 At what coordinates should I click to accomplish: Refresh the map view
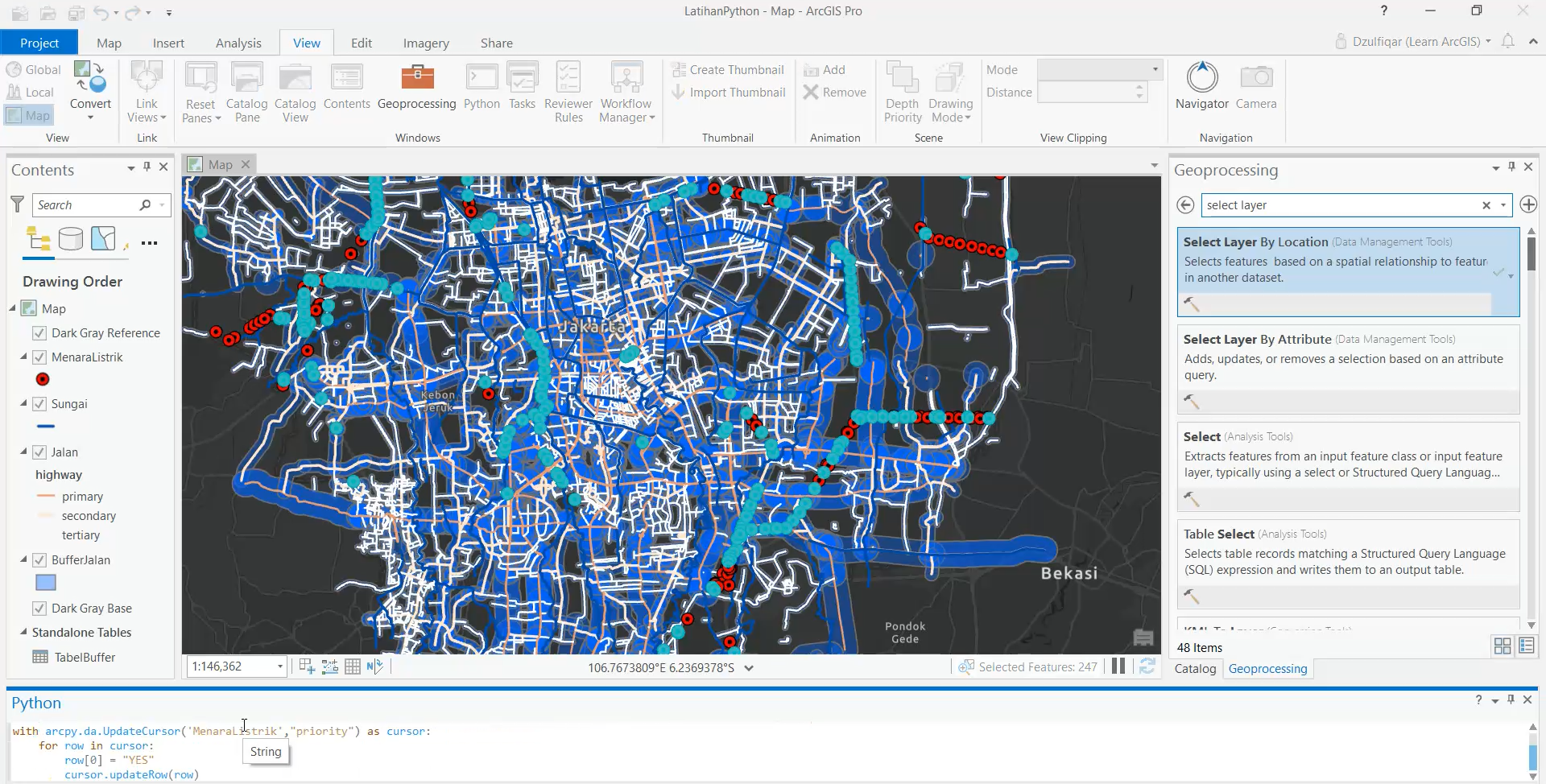click(x=1147, y=666)
